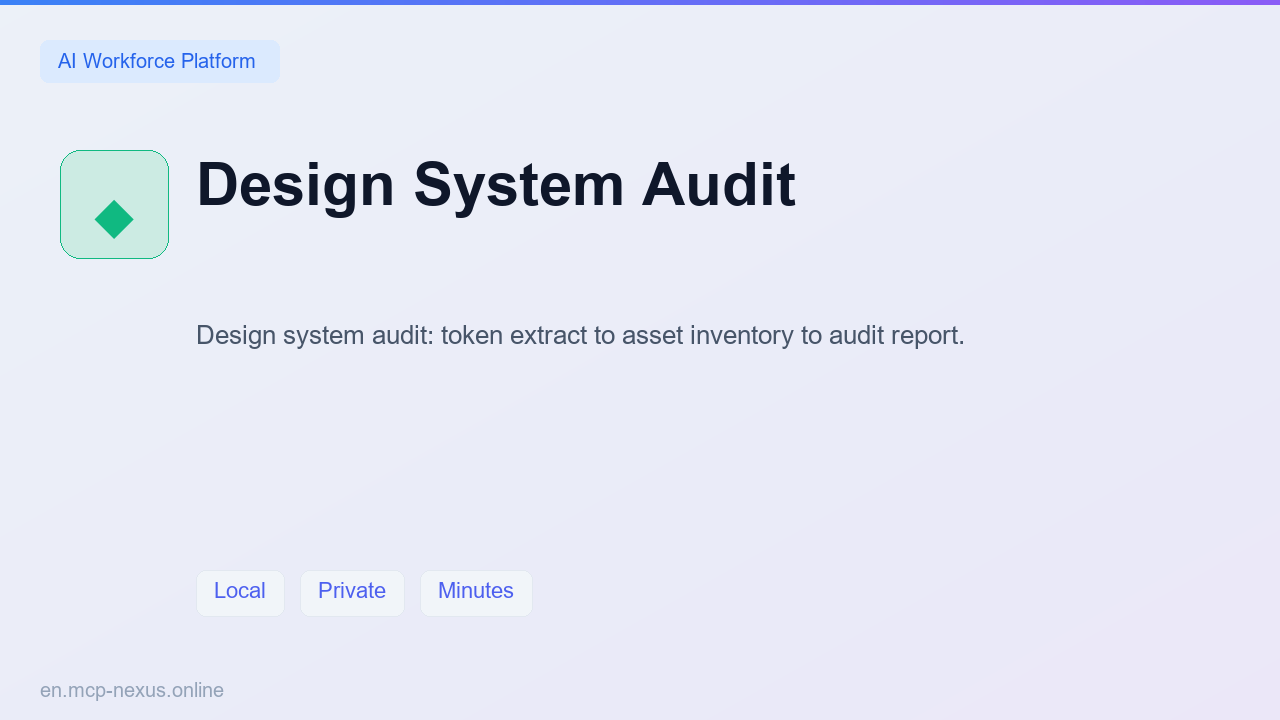This screenshot has width=1280, height=720.
Task: Click the purple-blue gradient bar at top
Action: [x=640, y=2]
